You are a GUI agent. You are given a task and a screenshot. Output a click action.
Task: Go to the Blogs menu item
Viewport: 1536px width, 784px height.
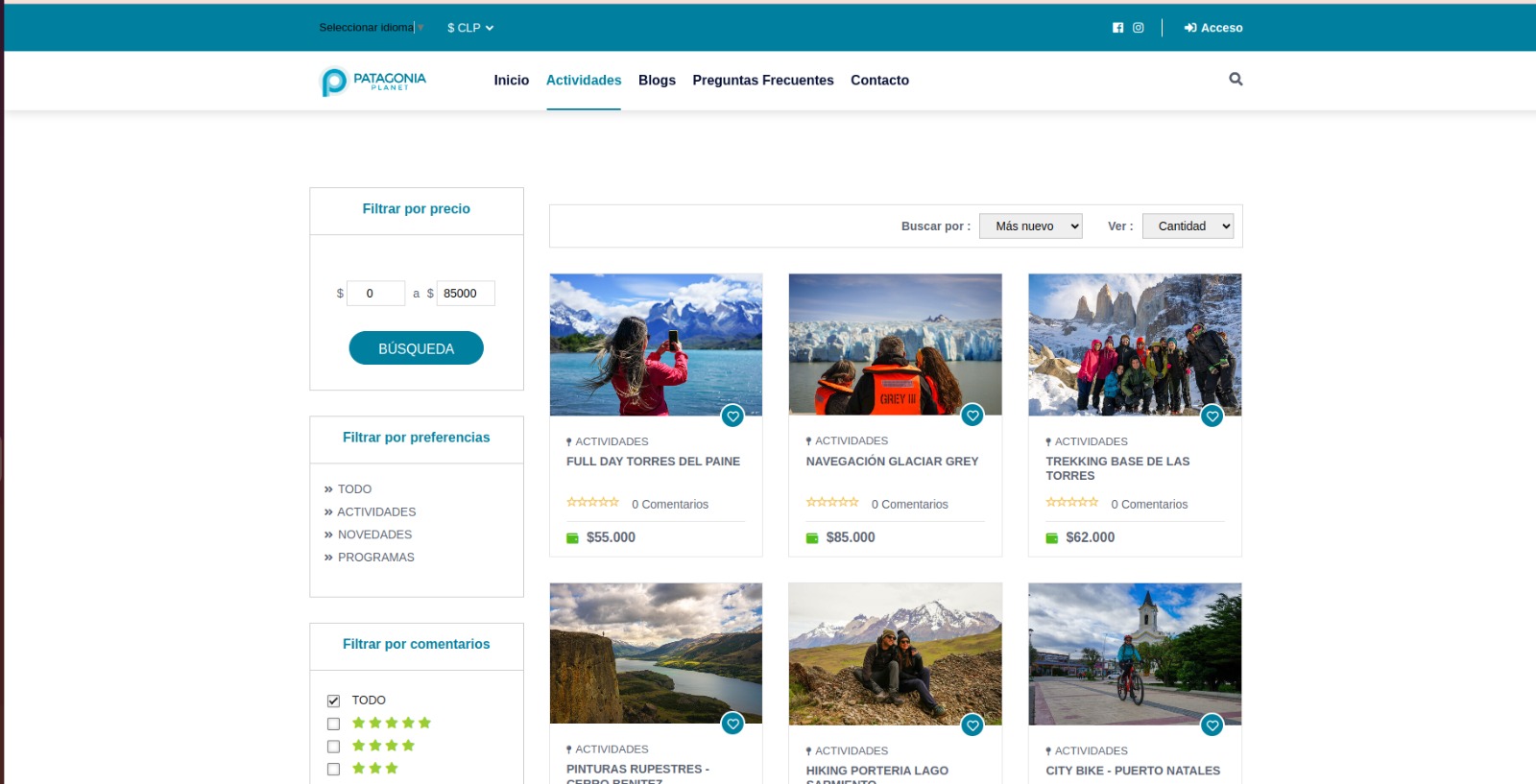click(x=657, y=81)
